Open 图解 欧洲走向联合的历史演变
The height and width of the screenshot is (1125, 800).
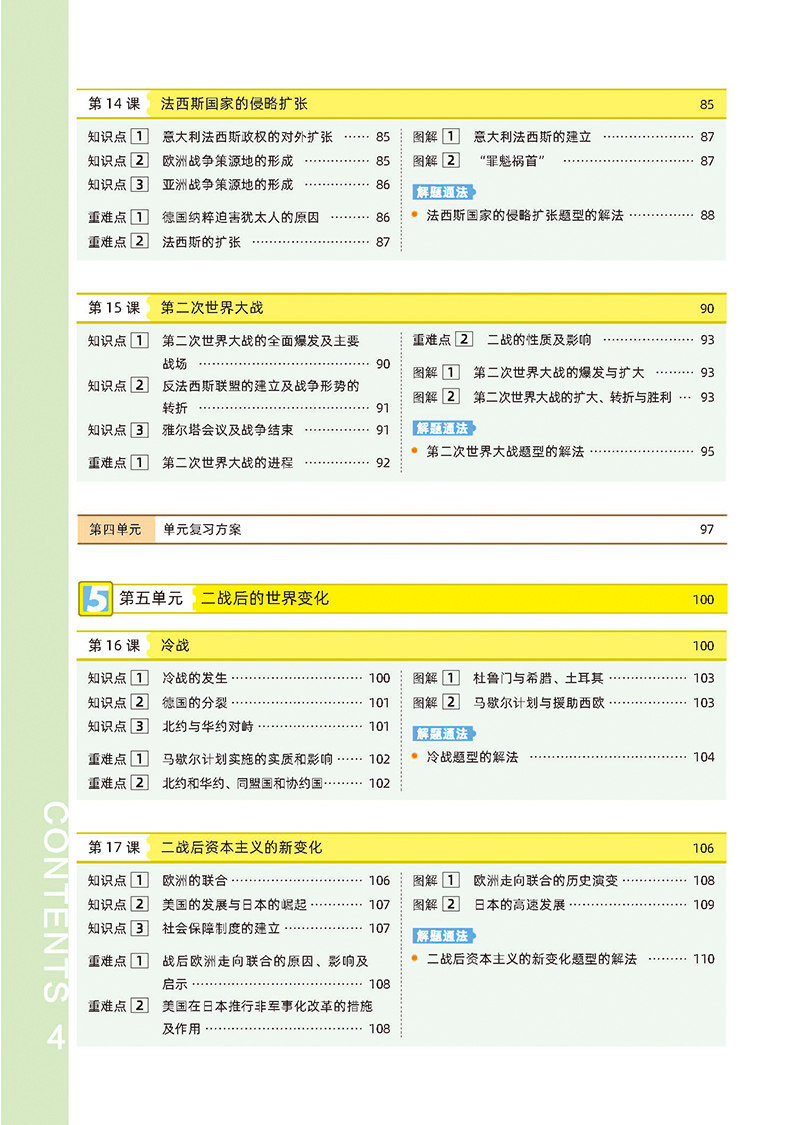(545, 880)
